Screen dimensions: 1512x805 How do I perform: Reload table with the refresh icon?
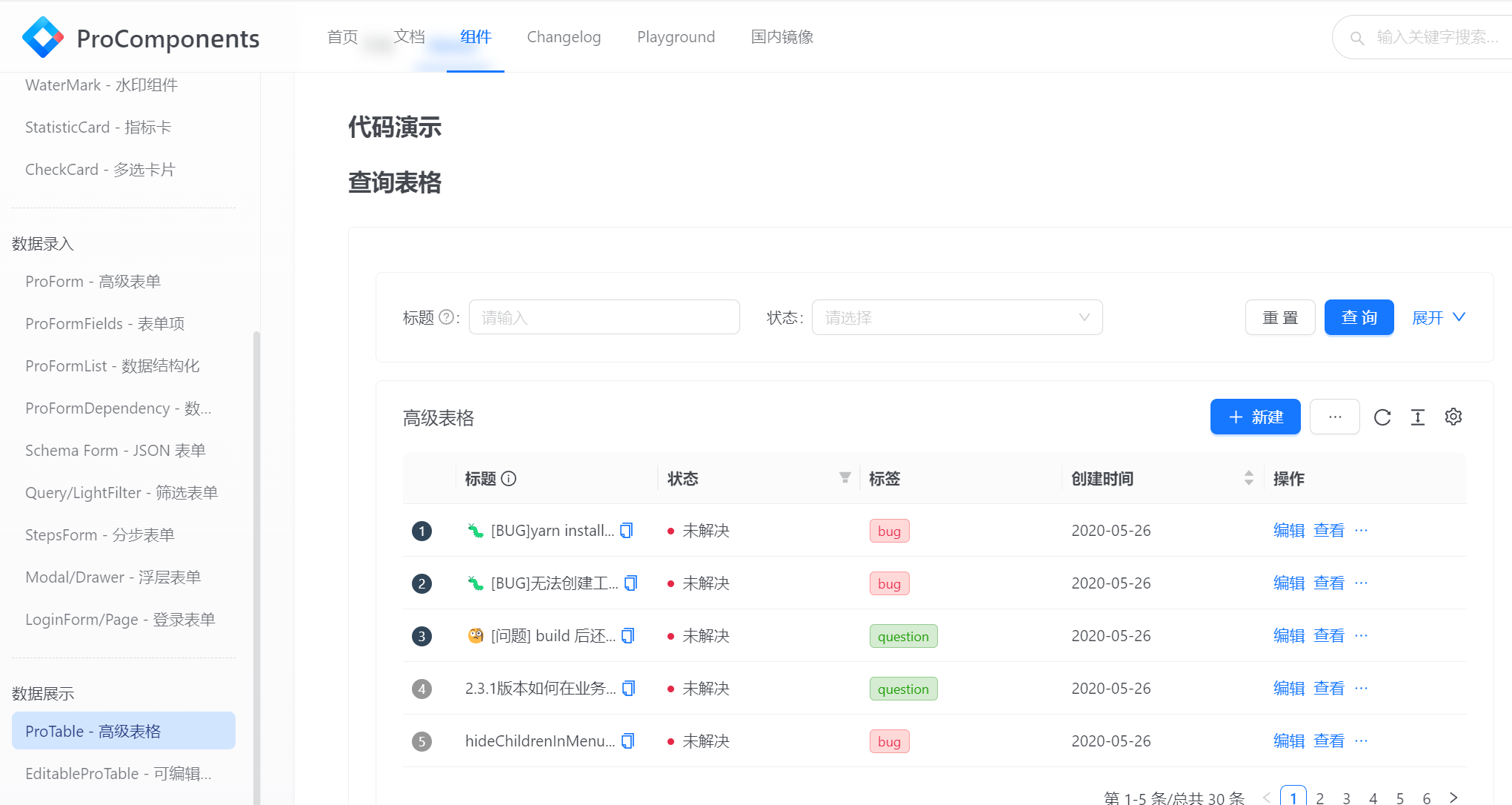[1382, 417]
